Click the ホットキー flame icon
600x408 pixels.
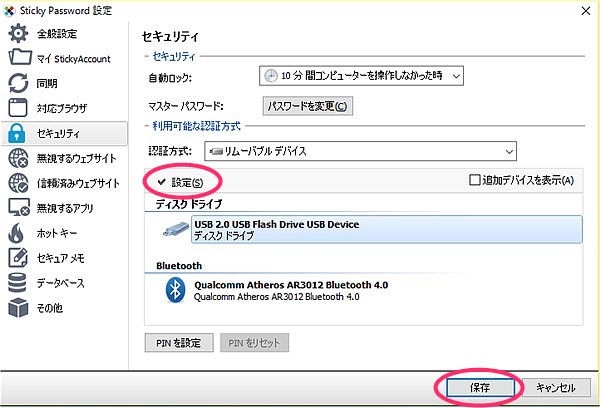tap(16, 233)
